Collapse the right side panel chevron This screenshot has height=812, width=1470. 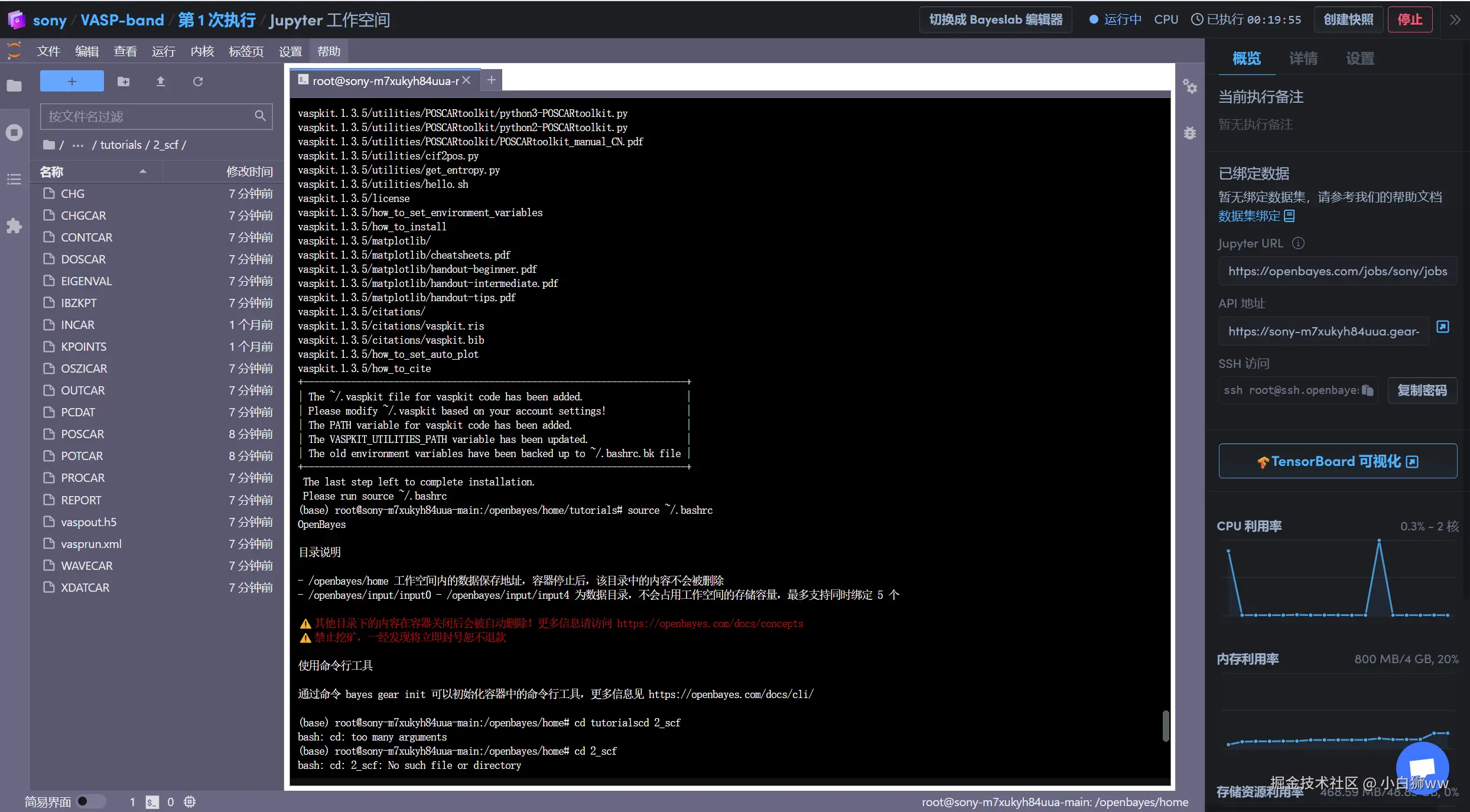pyautogui.click(x=1455, y=20)
